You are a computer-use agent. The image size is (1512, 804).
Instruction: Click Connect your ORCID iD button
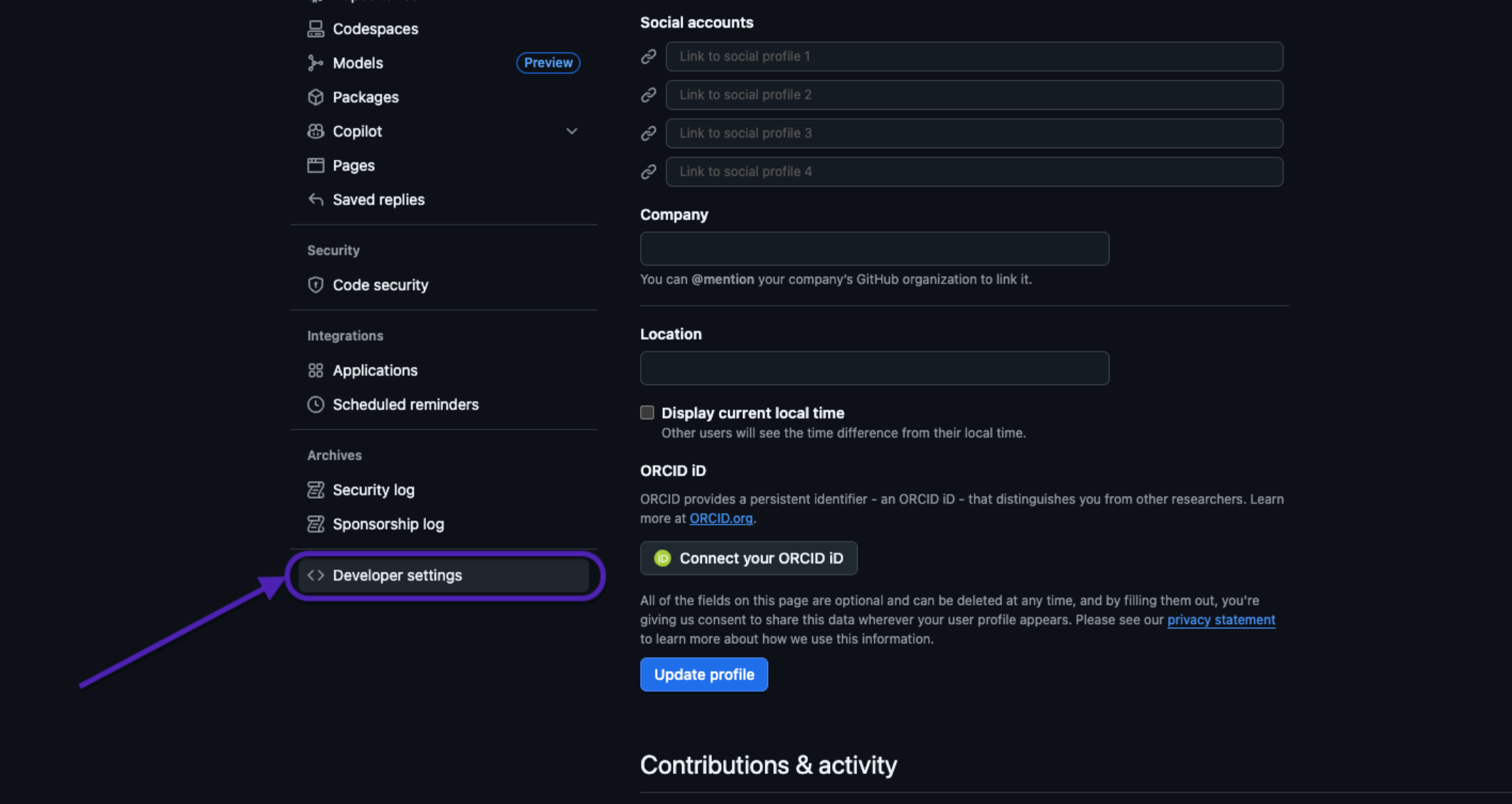pyautogui.click(x=748, y=558)
